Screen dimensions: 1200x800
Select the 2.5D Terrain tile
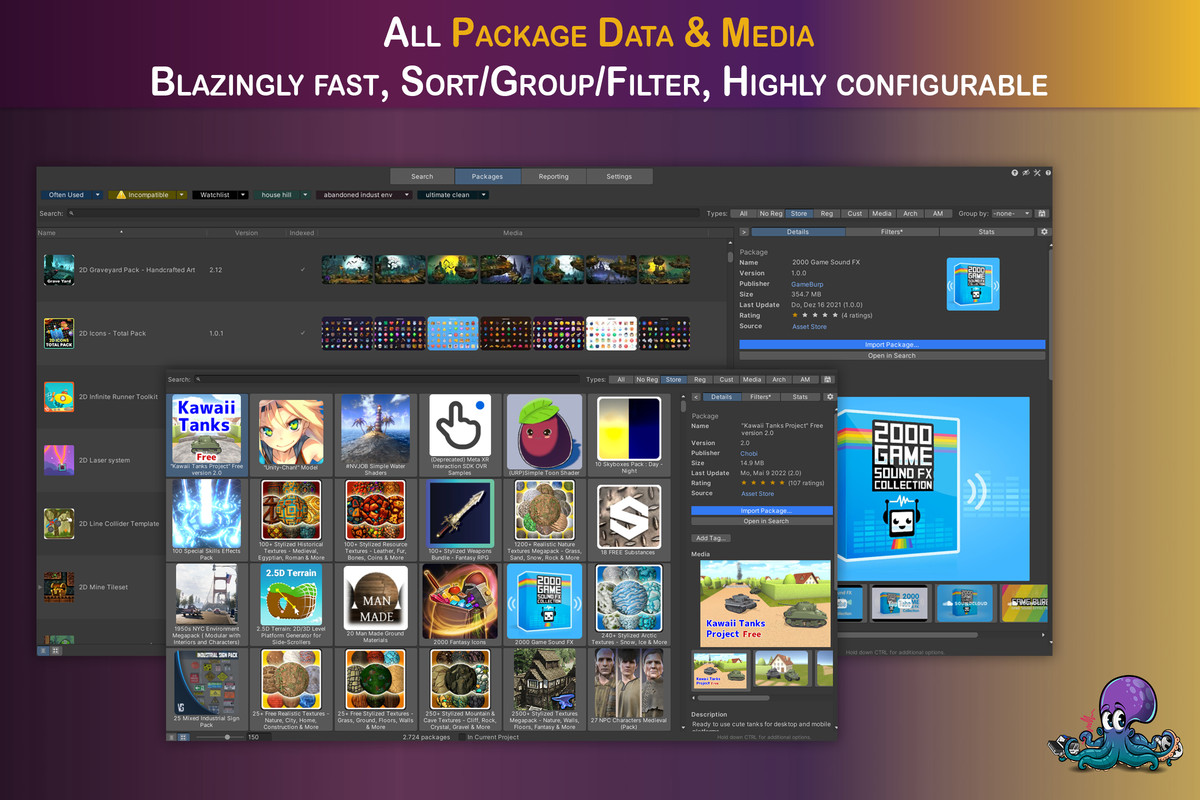point(290,604)
